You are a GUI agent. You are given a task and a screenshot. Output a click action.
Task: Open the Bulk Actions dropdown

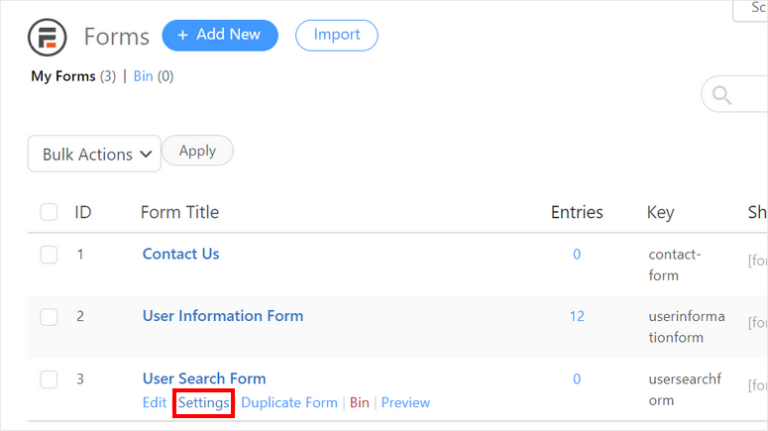point(94,154)
